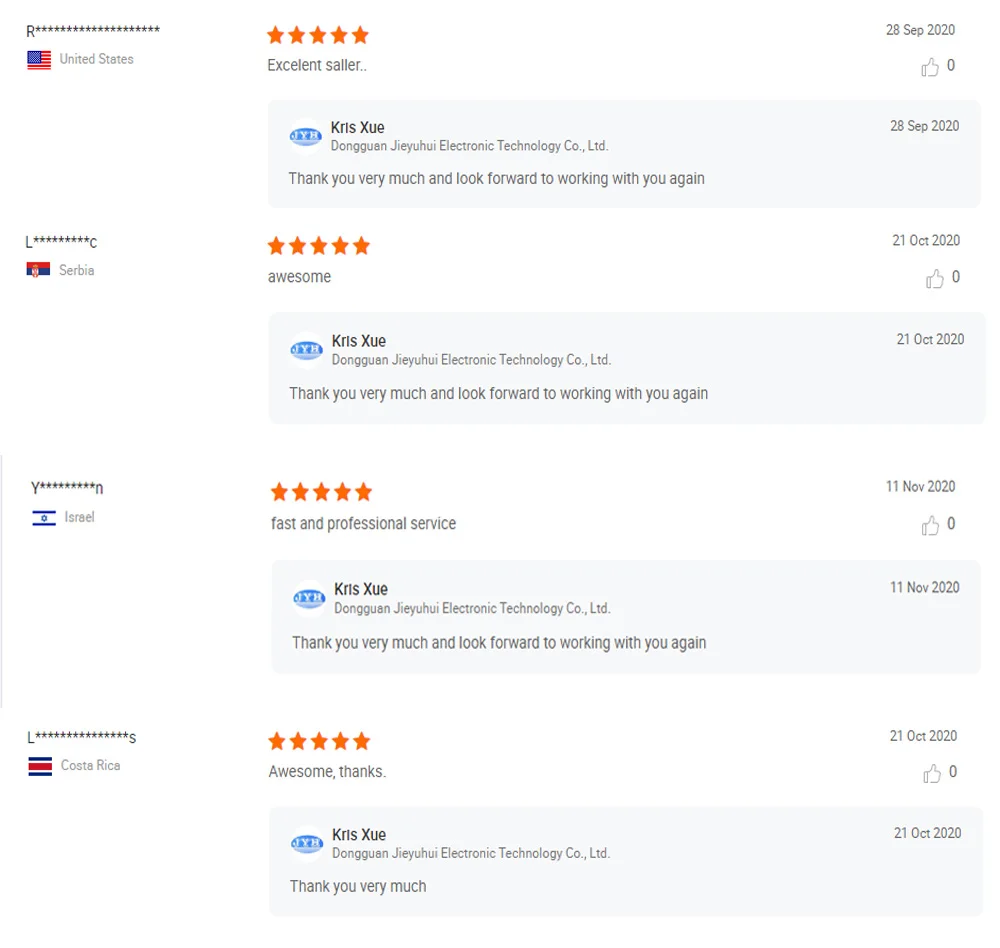Click reviewer name Y*********n from Israel
1000x948 pixels.
[67, 488]
